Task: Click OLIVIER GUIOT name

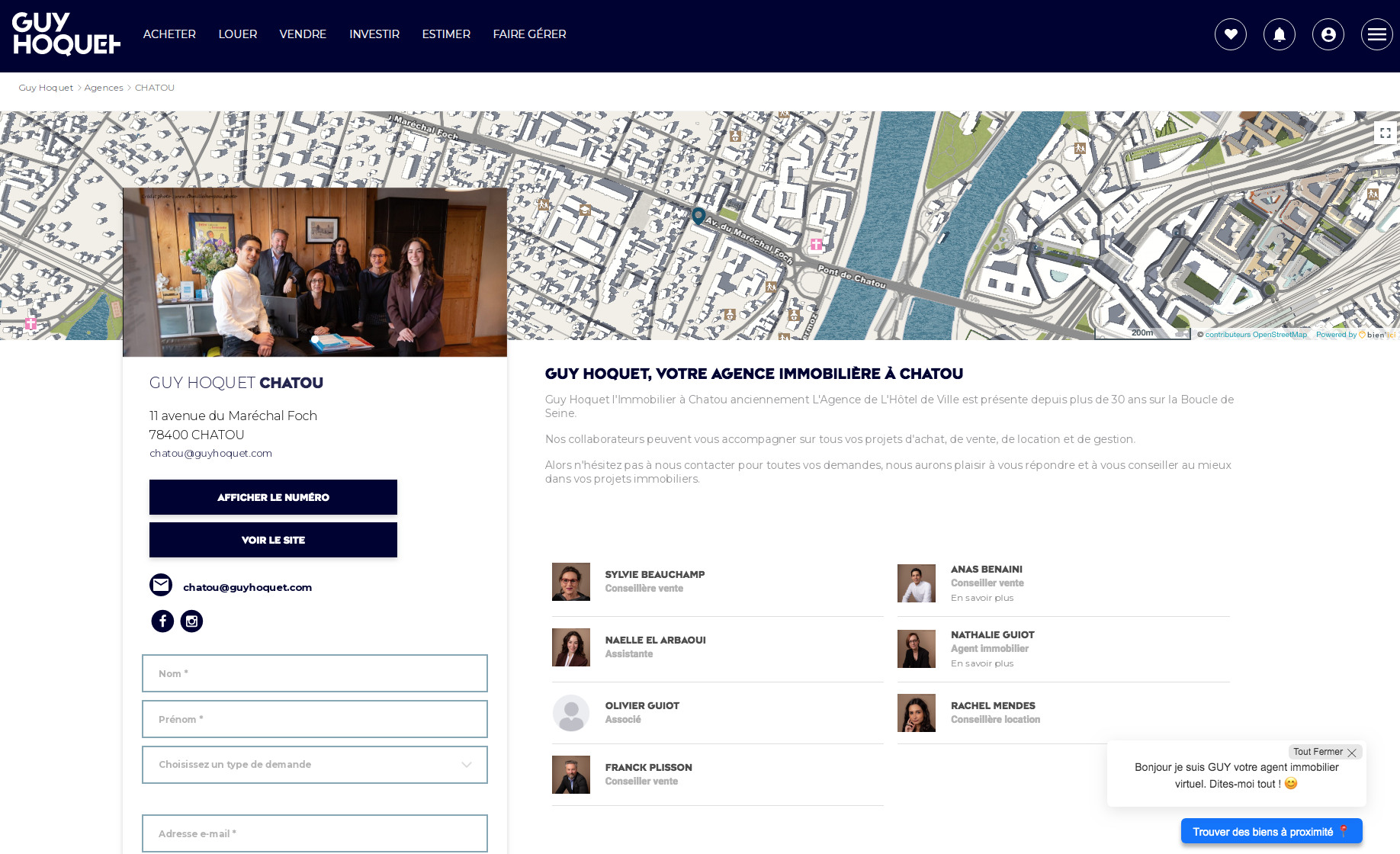Action: point(642,706)
